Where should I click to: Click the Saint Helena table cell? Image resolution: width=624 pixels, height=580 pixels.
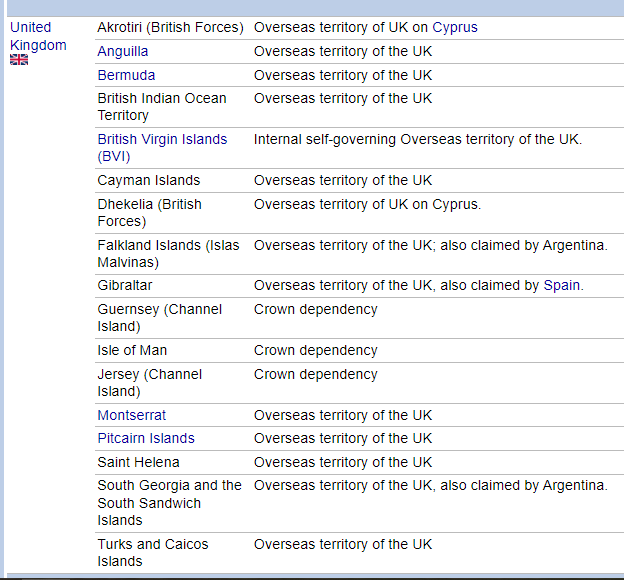138,462
